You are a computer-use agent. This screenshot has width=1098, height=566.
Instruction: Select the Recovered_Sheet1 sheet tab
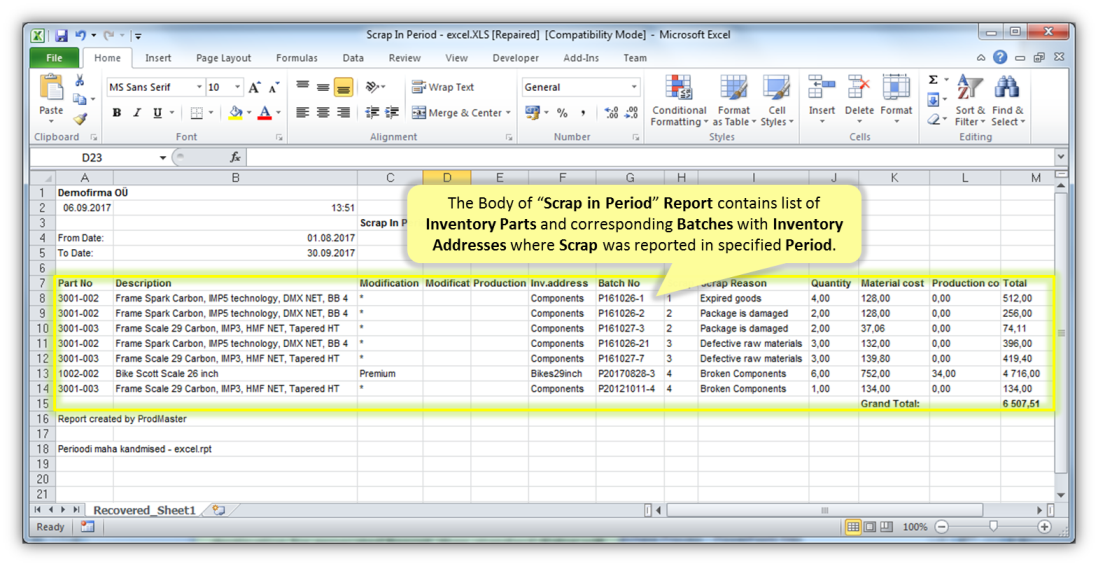click(144, 510)
